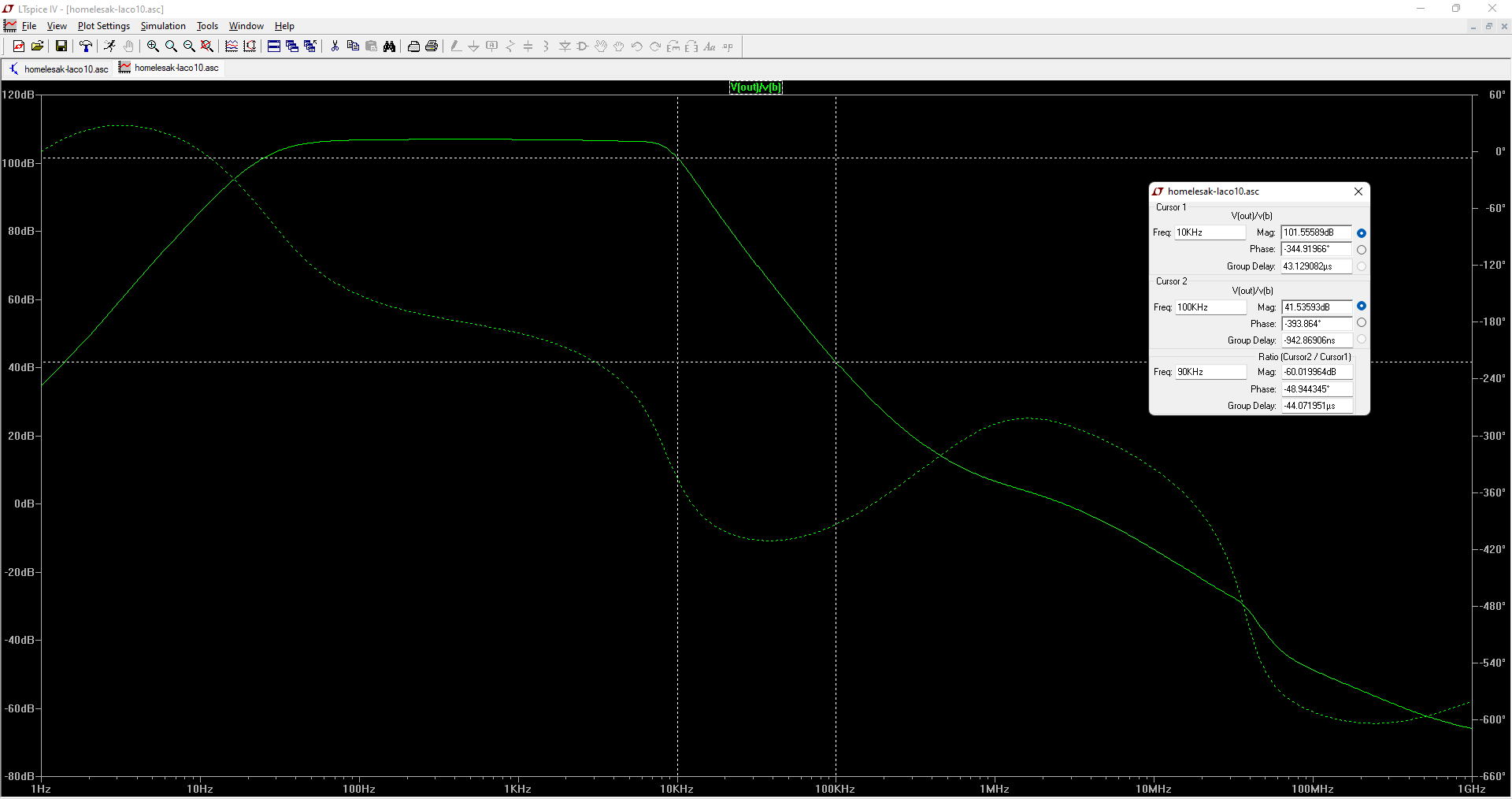Click the 1GHz frequency axis label
The width and height of the screenshot is (1512, 799).
coord(1472,789)
